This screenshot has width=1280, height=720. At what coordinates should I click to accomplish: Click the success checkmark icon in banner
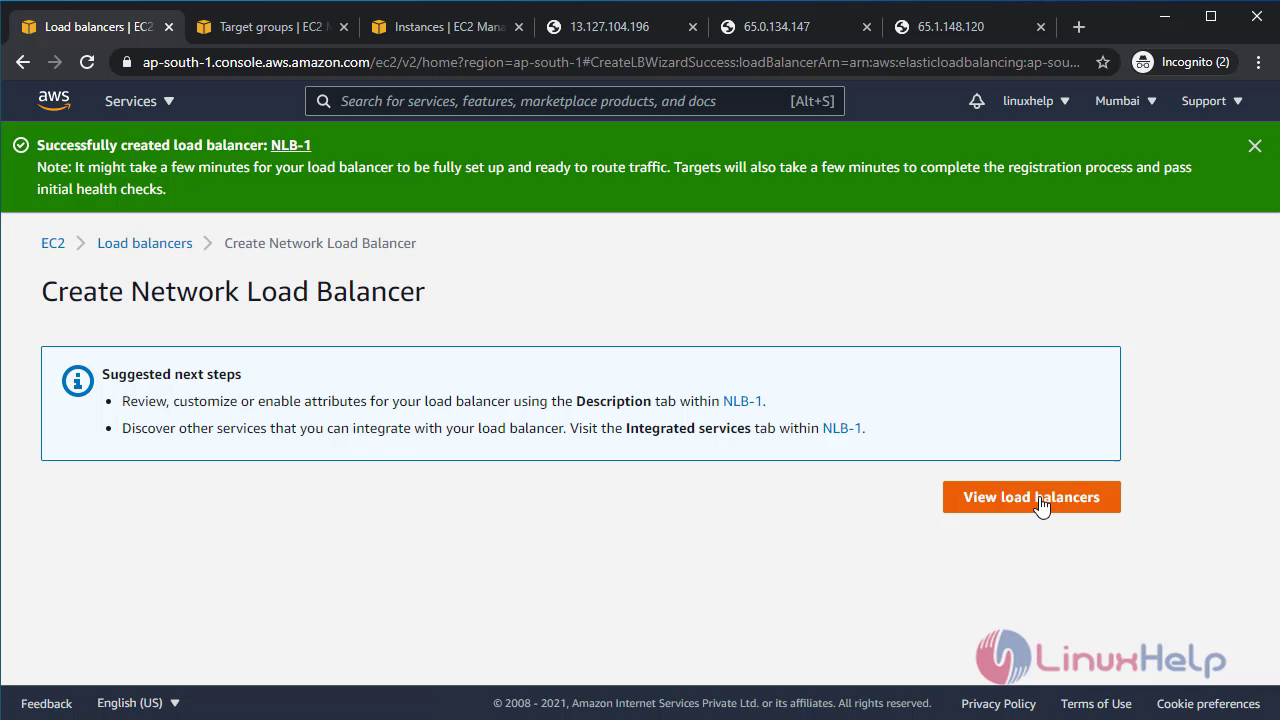(x=21, y=145)
